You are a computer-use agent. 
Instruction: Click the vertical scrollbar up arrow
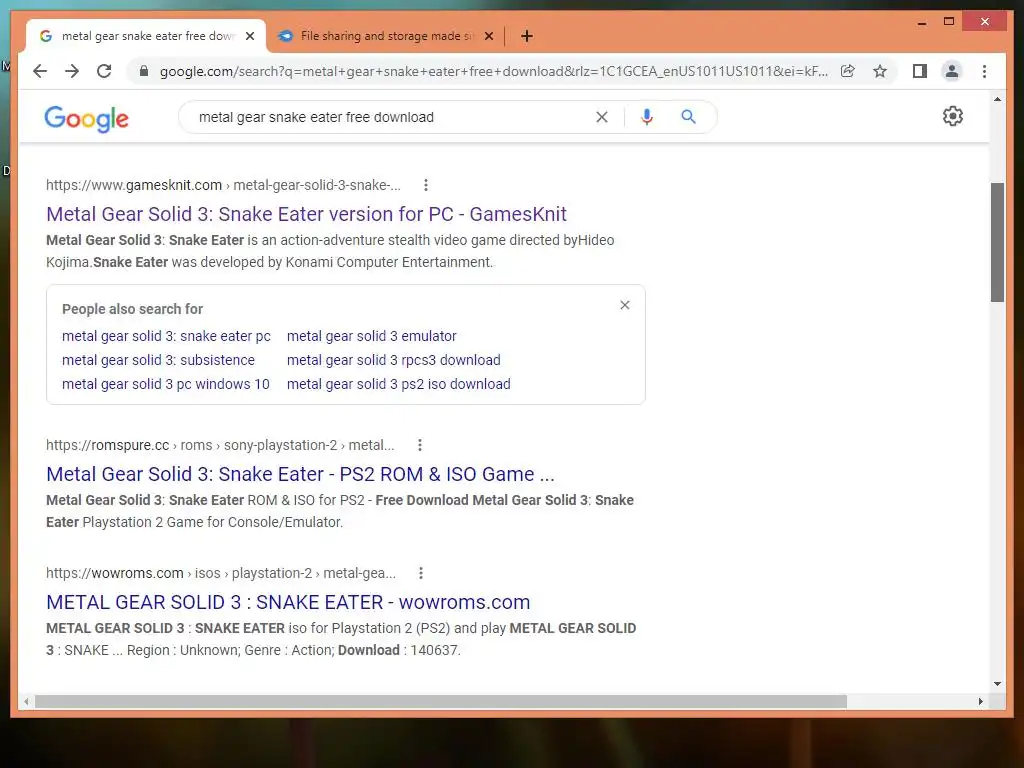point(997,100)
